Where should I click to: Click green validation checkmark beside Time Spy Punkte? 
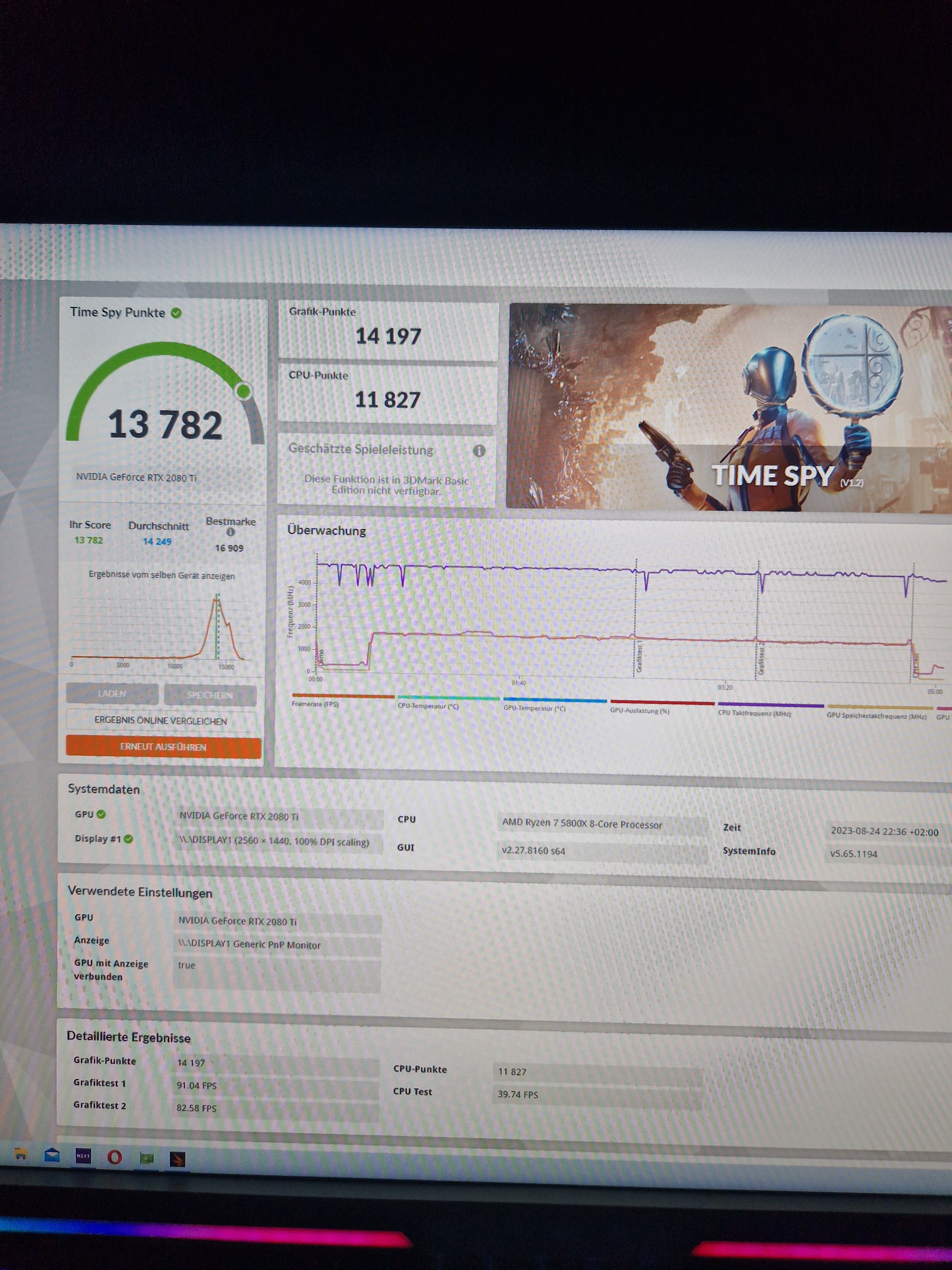tap(176, 313)
